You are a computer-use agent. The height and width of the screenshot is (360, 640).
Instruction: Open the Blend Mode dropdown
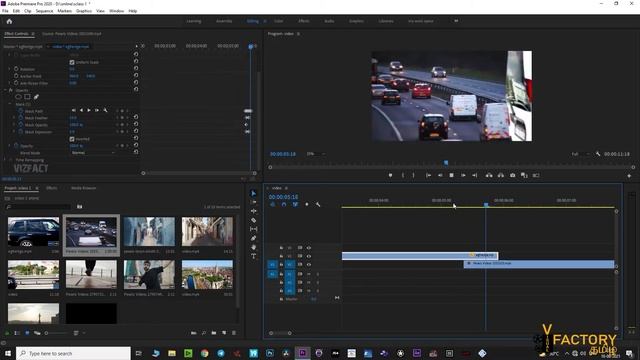coord(93,153)
